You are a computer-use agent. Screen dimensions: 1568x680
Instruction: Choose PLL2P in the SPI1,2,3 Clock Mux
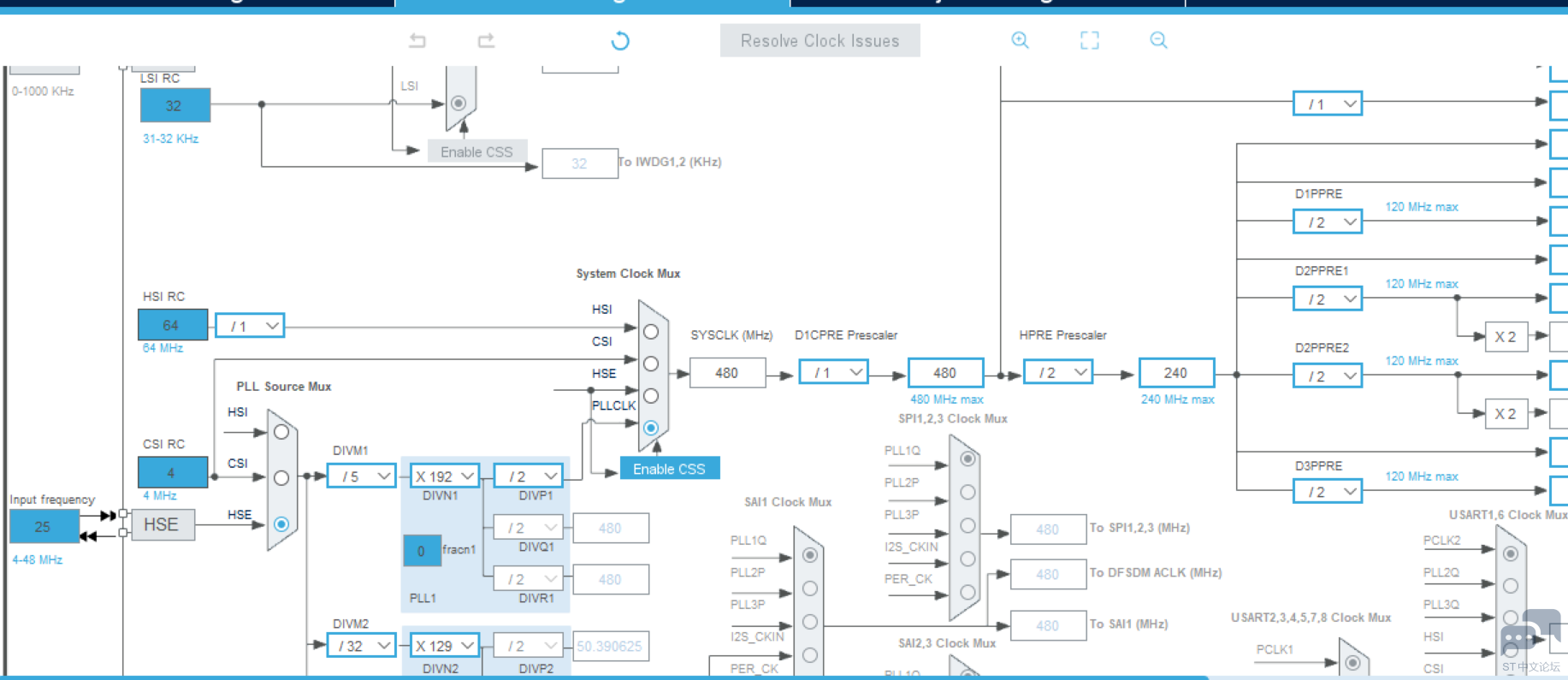click(967, 492)
